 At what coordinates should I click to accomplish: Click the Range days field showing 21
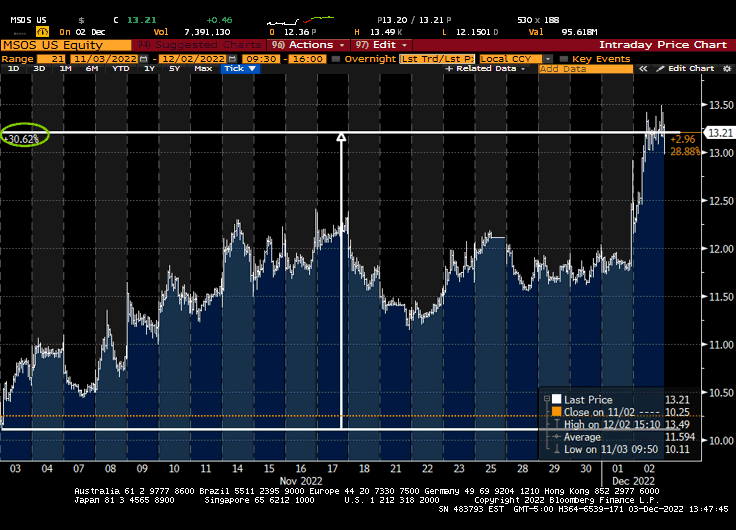tap(51, 59)
